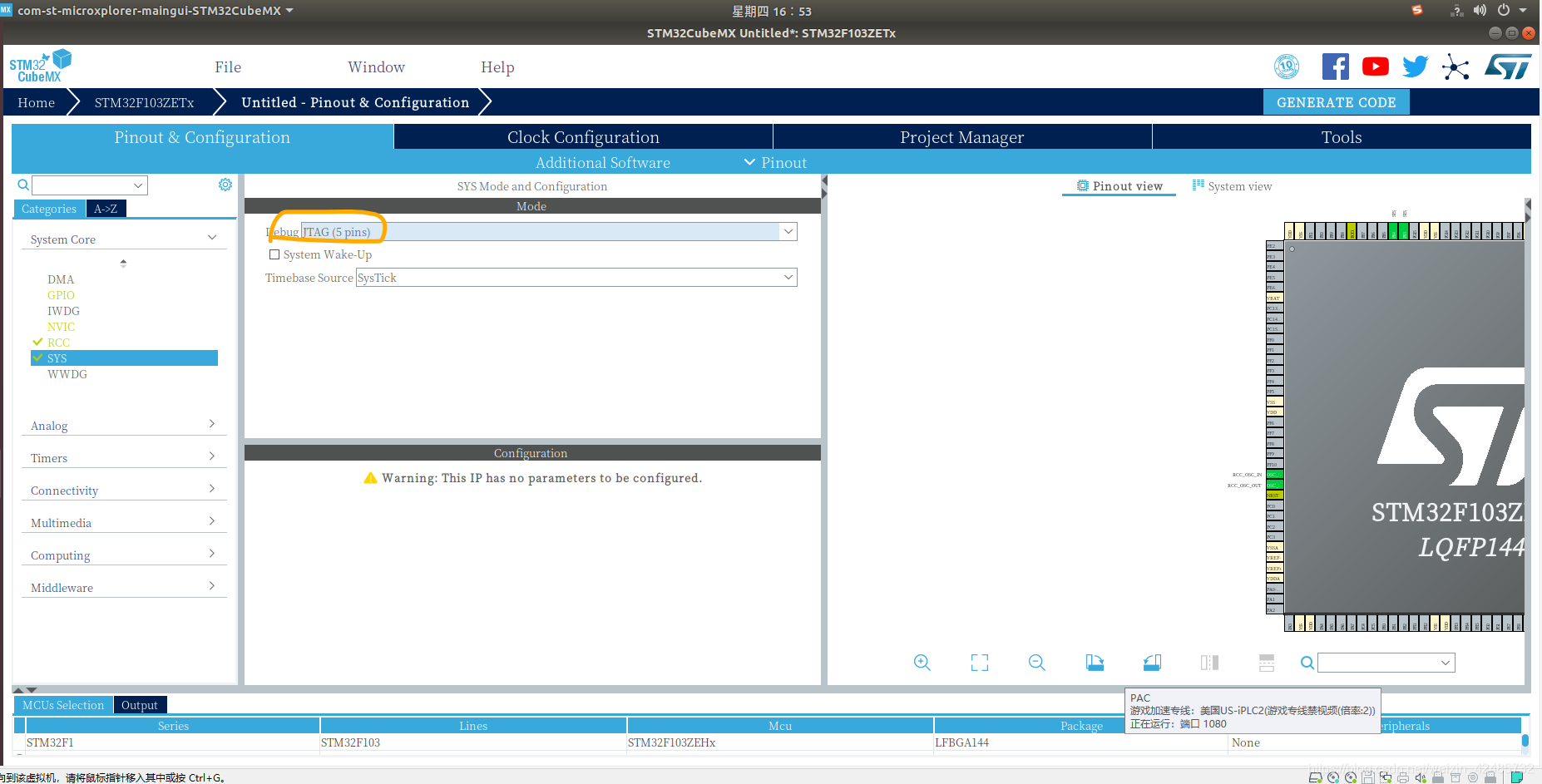Click the Sogou input method tray icon

coord(1417,10)
